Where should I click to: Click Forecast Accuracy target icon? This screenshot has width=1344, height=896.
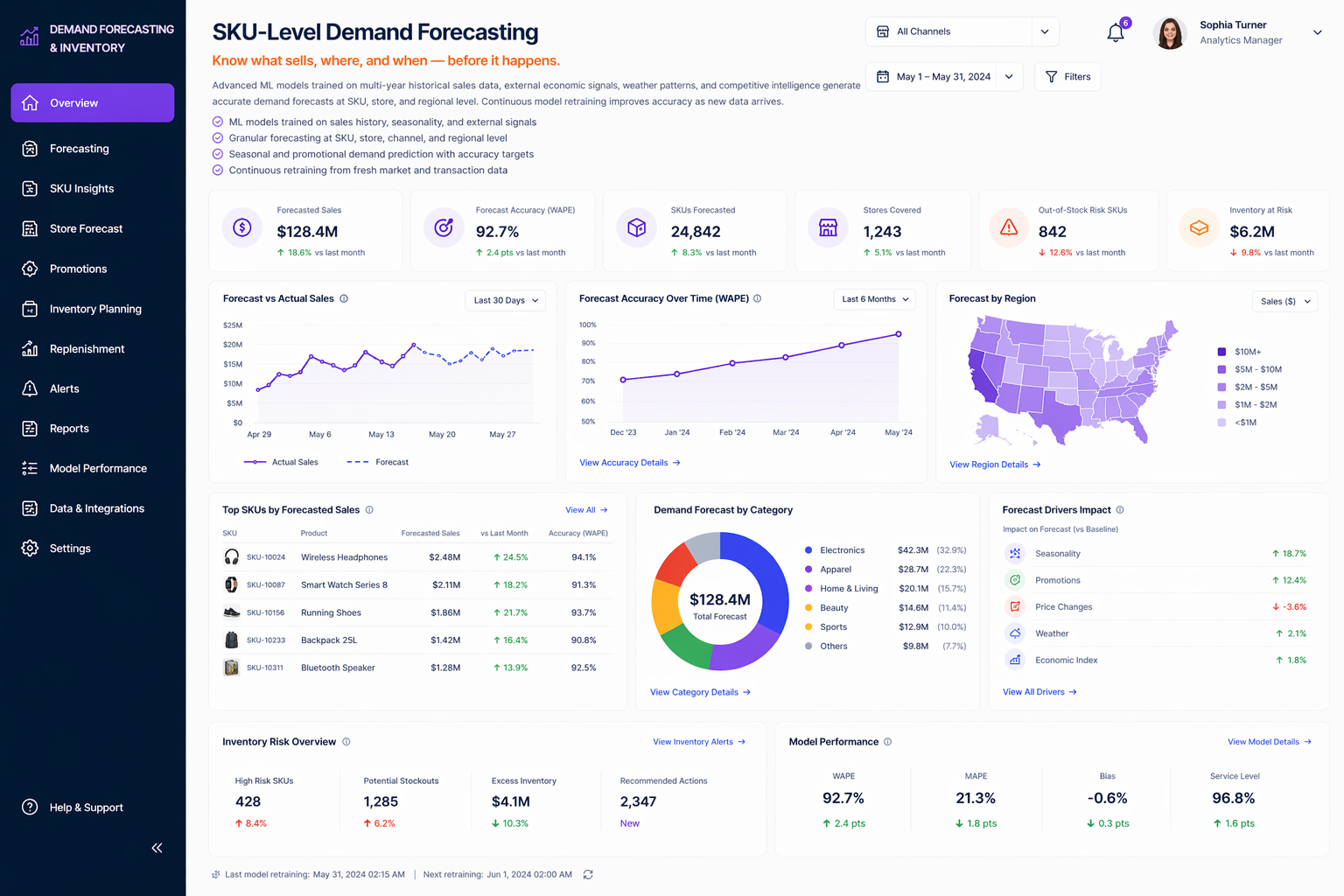tap(444, 227)
